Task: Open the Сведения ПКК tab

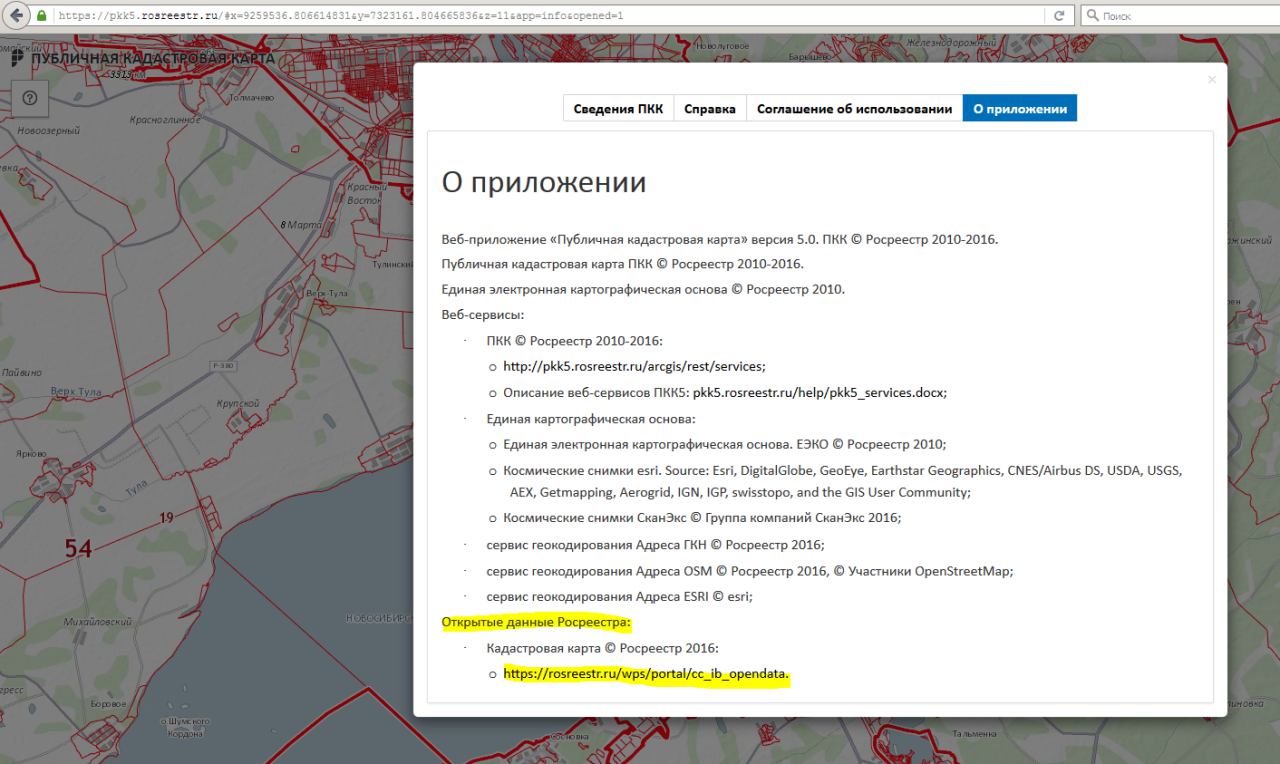Action: [x=618, y=109]
